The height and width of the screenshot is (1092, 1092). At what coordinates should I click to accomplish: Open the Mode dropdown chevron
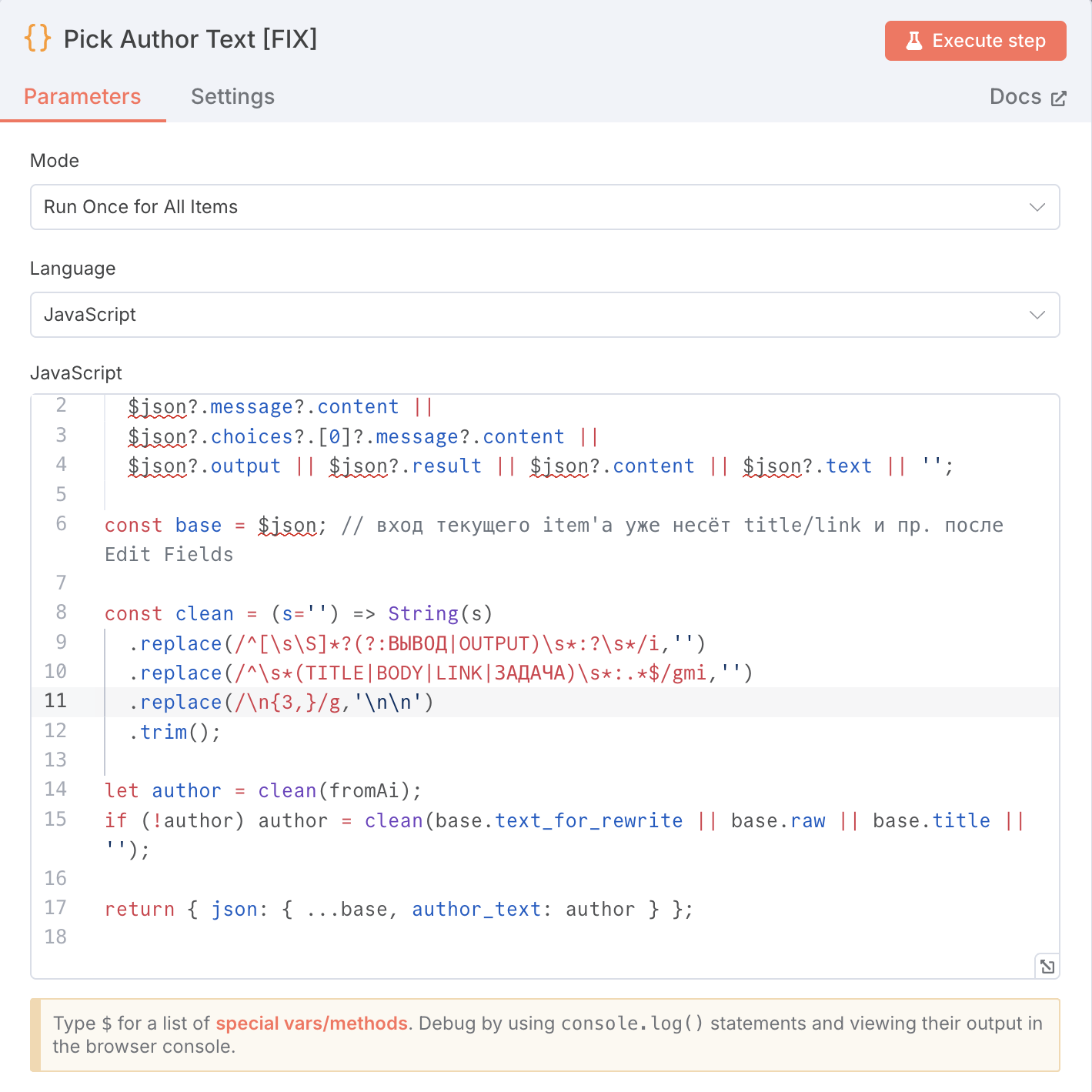[x=1037, y=207]
